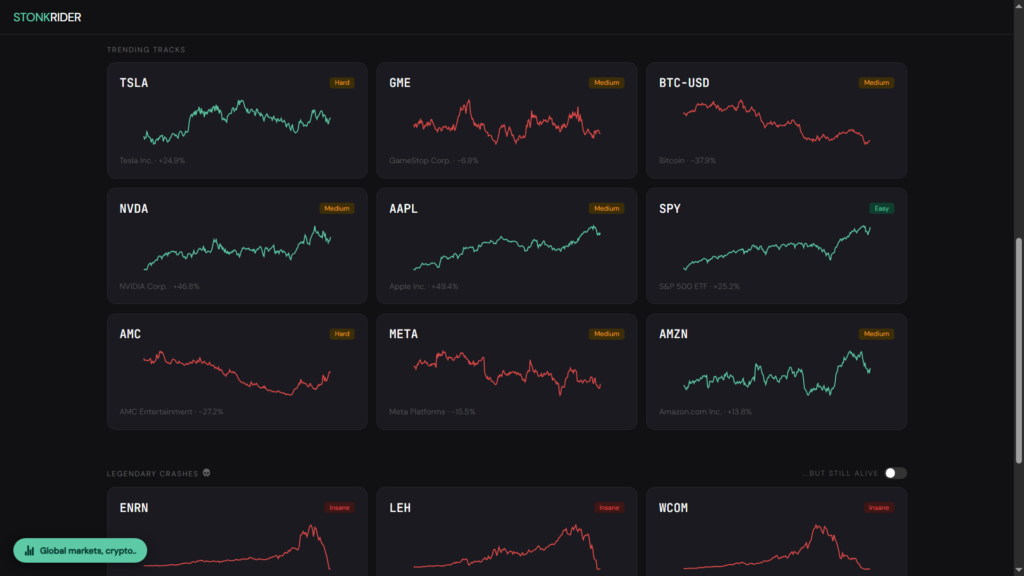Choose the NVDA track card
The image size is (1024, 576).
(x=237, y=246)
